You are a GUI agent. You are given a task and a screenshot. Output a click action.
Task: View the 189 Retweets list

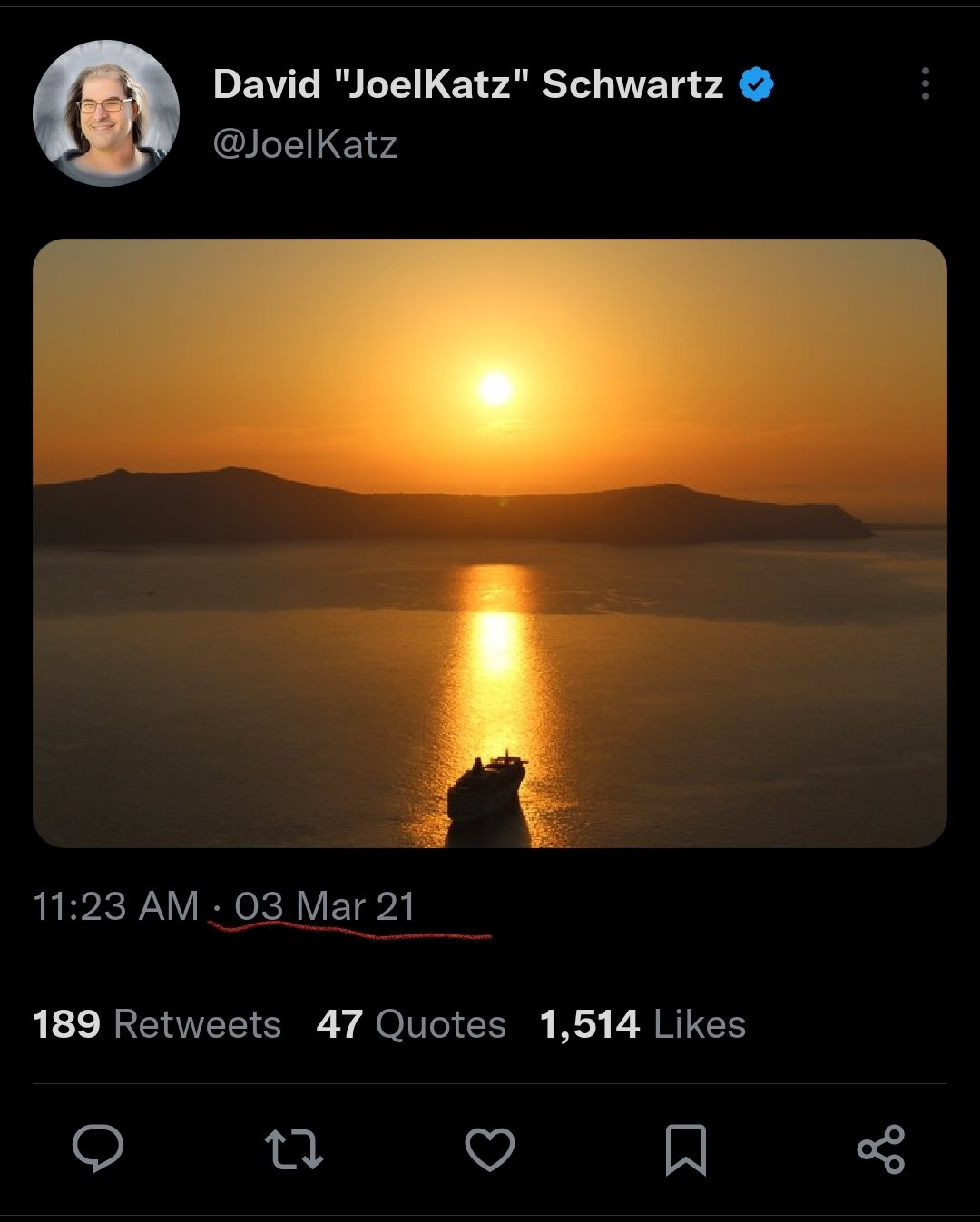click(x=157, y=1024)
